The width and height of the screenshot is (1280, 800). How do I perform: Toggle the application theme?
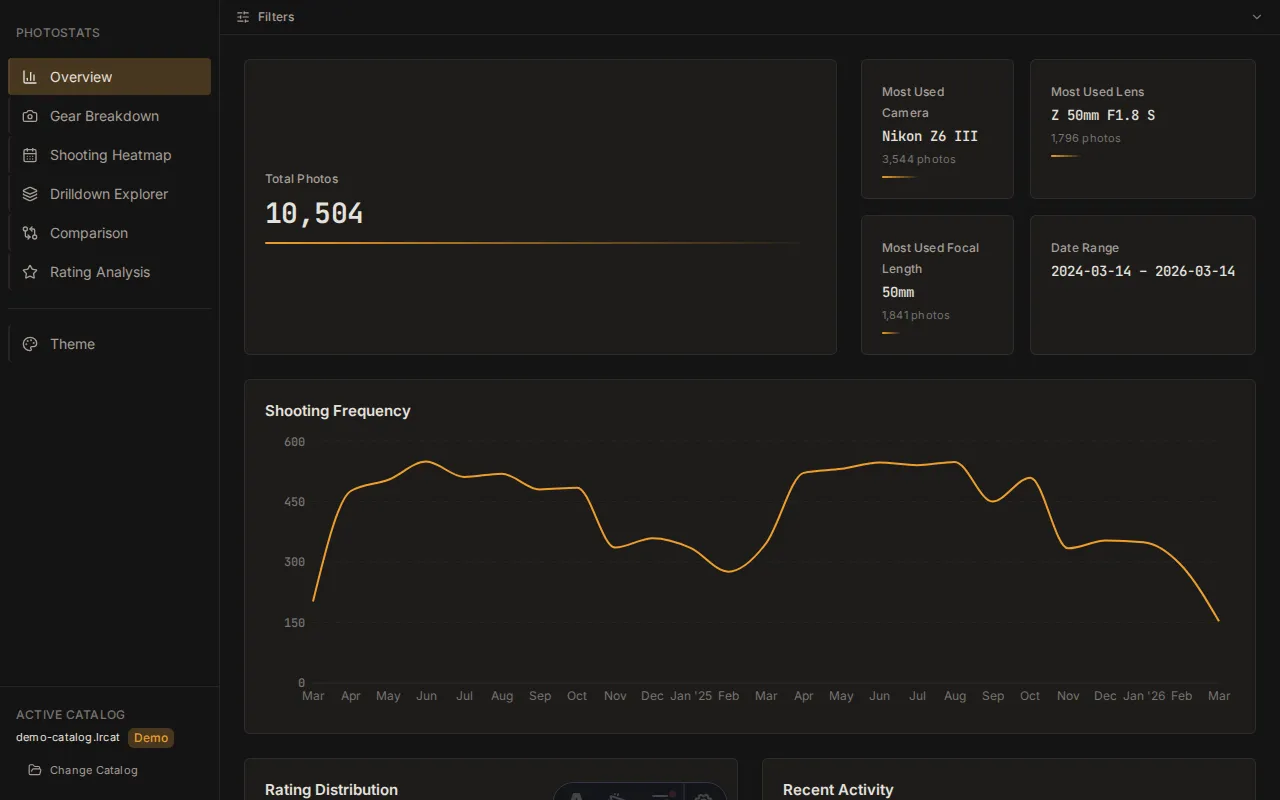click(x=72, y=344)
